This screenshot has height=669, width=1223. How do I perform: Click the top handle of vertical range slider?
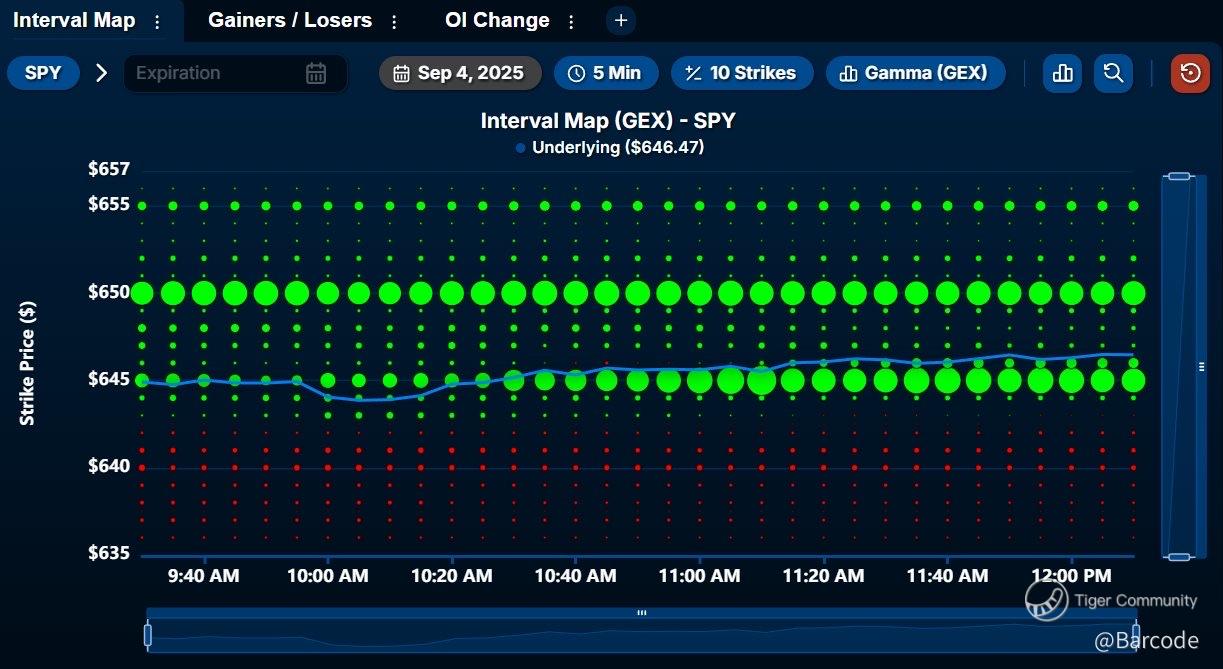click(1179, 176)
